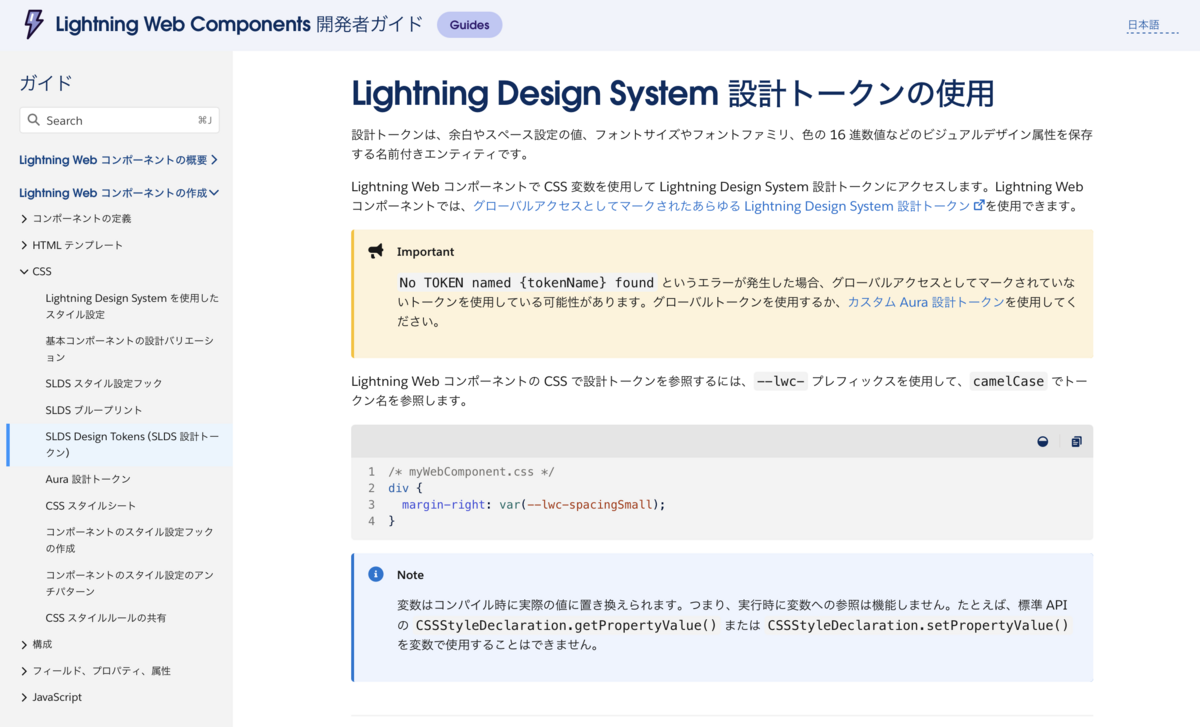
Task: Click the search magnifier icon
Action: (34, 120)
